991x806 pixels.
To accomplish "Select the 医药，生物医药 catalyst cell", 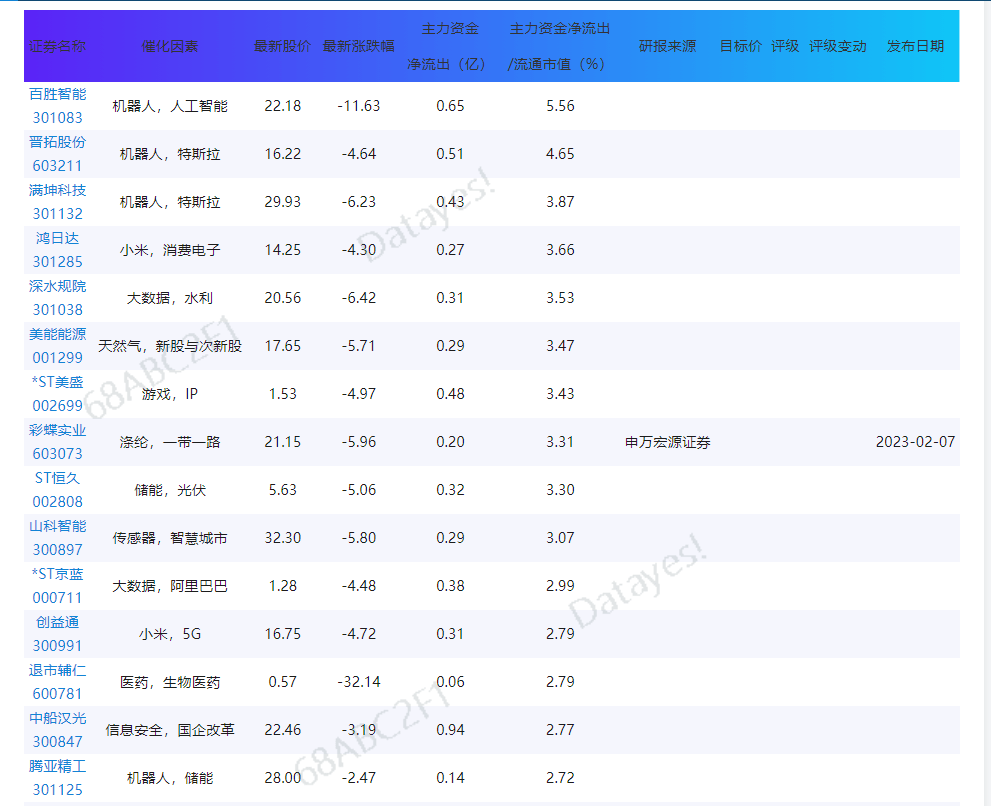I will click(170, 683).
